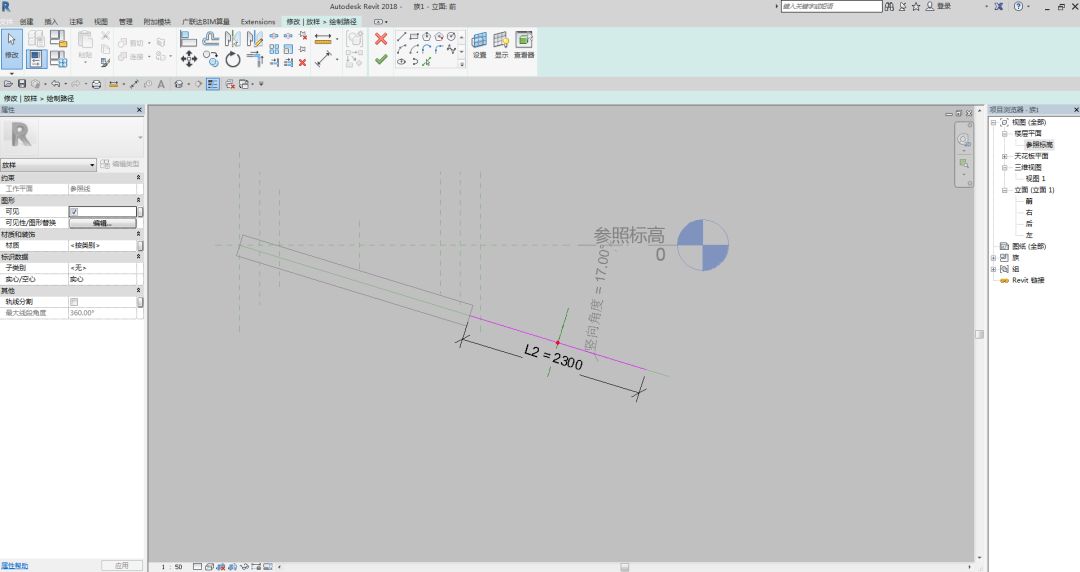Click the Save icon in quick access toolbar

click(22, 84)
